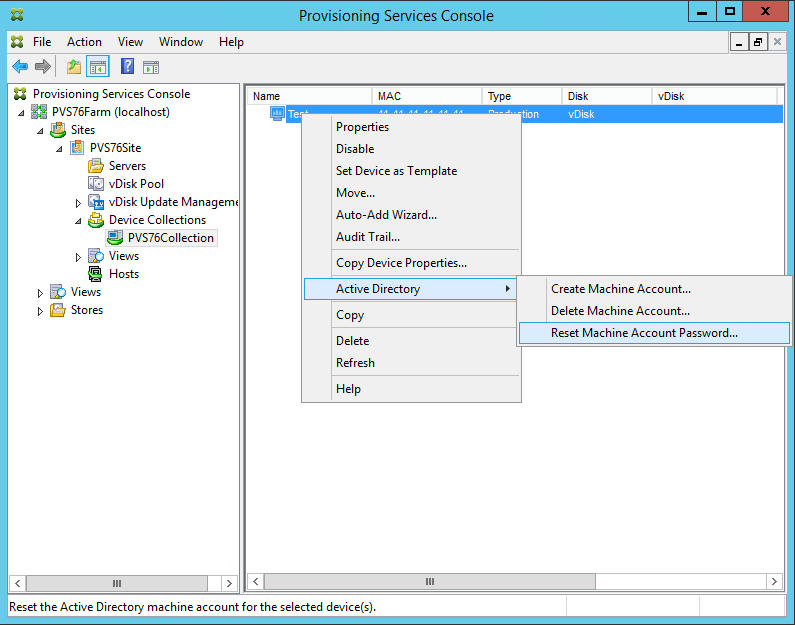
Task: Click the Forward arrow toolbar icon
Action: pos(43,66)
